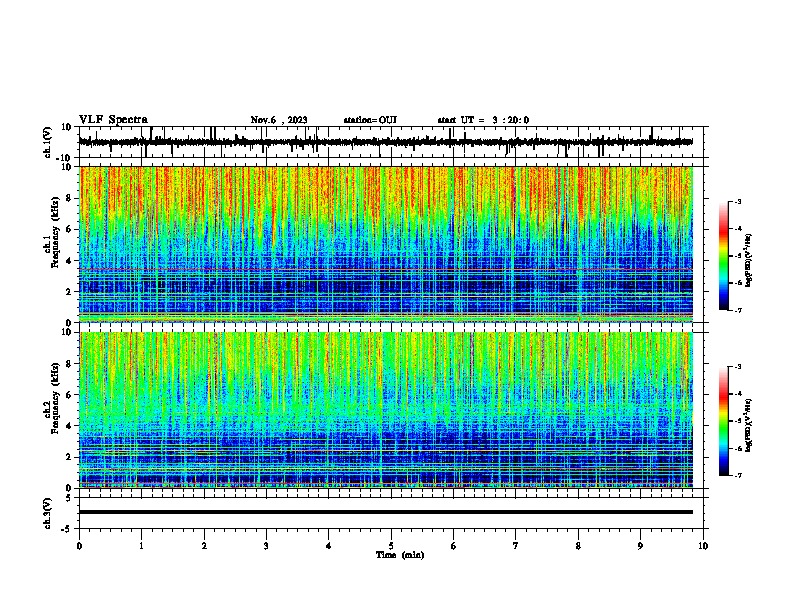Click the time axis tick label '7'
The image size is (792, 612).
tap(516, 546)
